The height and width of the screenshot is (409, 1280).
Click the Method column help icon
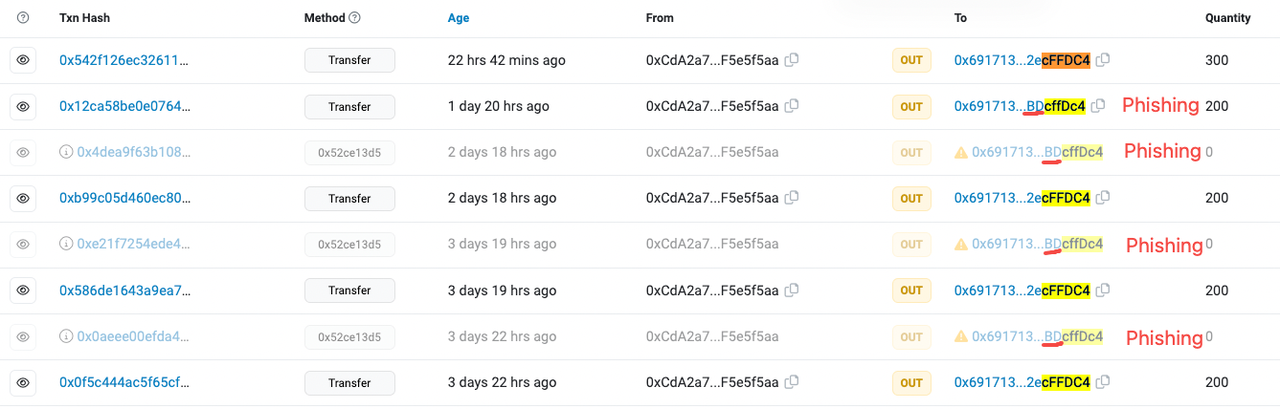pos(355,18)
